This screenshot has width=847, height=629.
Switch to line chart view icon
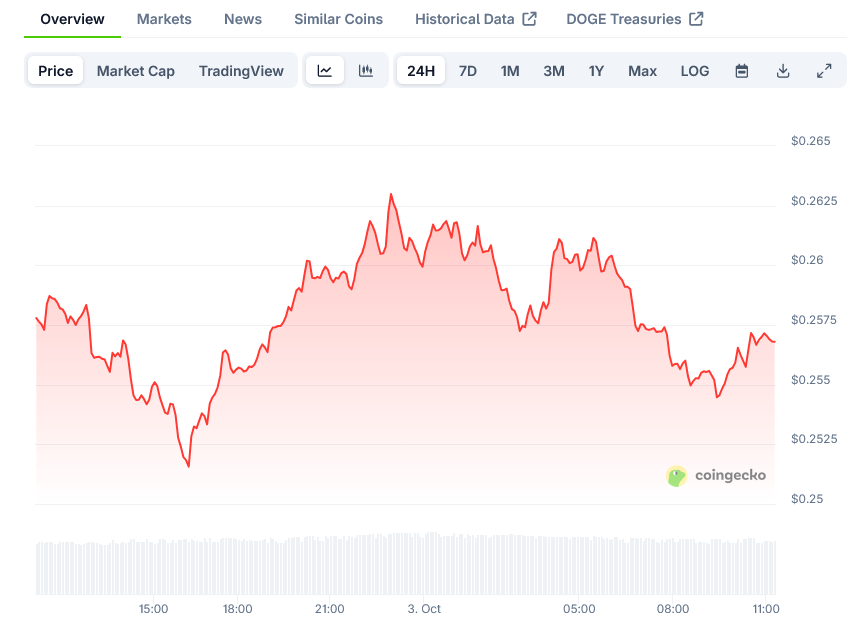point(325,71)
